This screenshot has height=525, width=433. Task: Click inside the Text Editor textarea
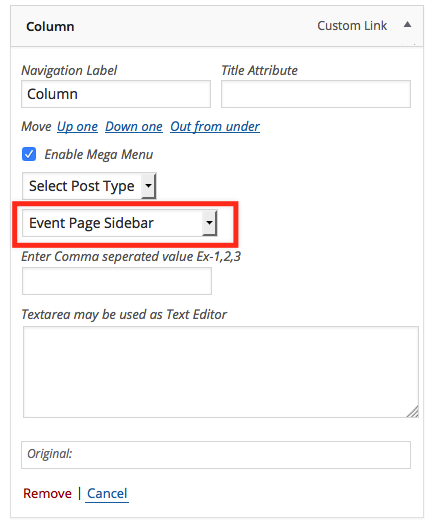pyautogui.click(x=221, y=372)
